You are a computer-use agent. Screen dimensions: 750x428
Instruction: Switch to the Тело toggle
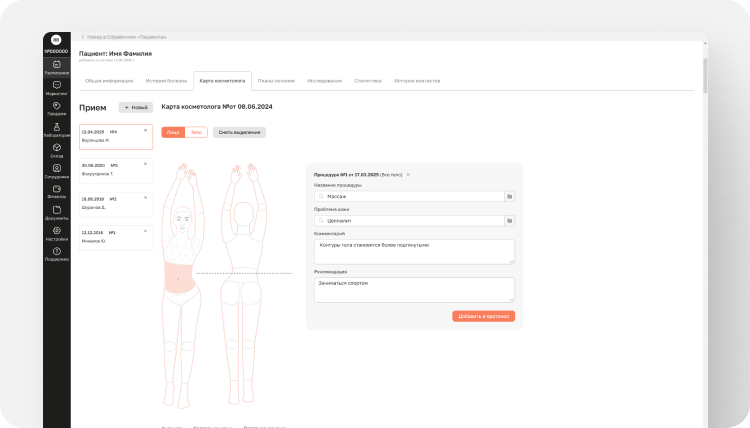pyautogui.click(x=196, y=132)
